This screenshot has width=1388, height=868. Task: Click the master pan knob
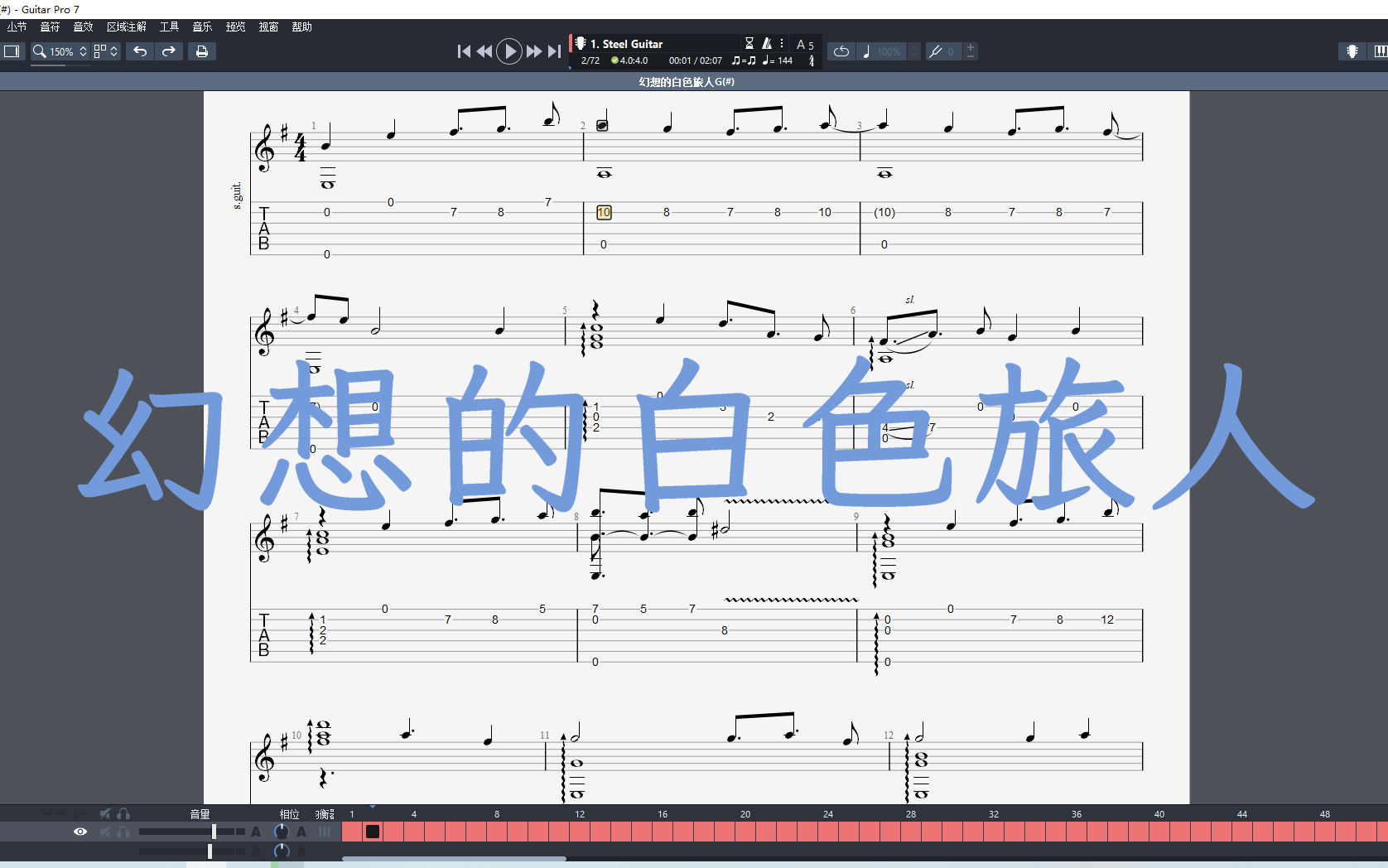282,851
